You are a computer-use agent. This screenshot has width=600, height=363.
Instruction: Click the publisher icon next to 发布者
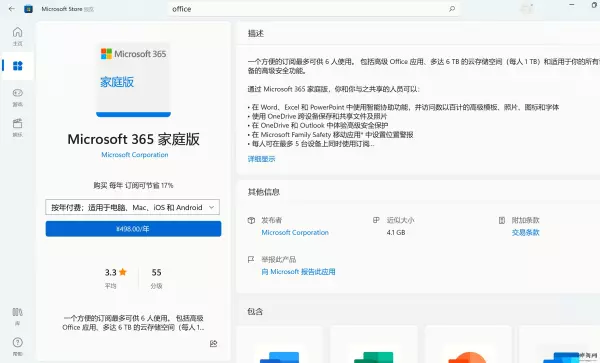[x=251, y=220]
